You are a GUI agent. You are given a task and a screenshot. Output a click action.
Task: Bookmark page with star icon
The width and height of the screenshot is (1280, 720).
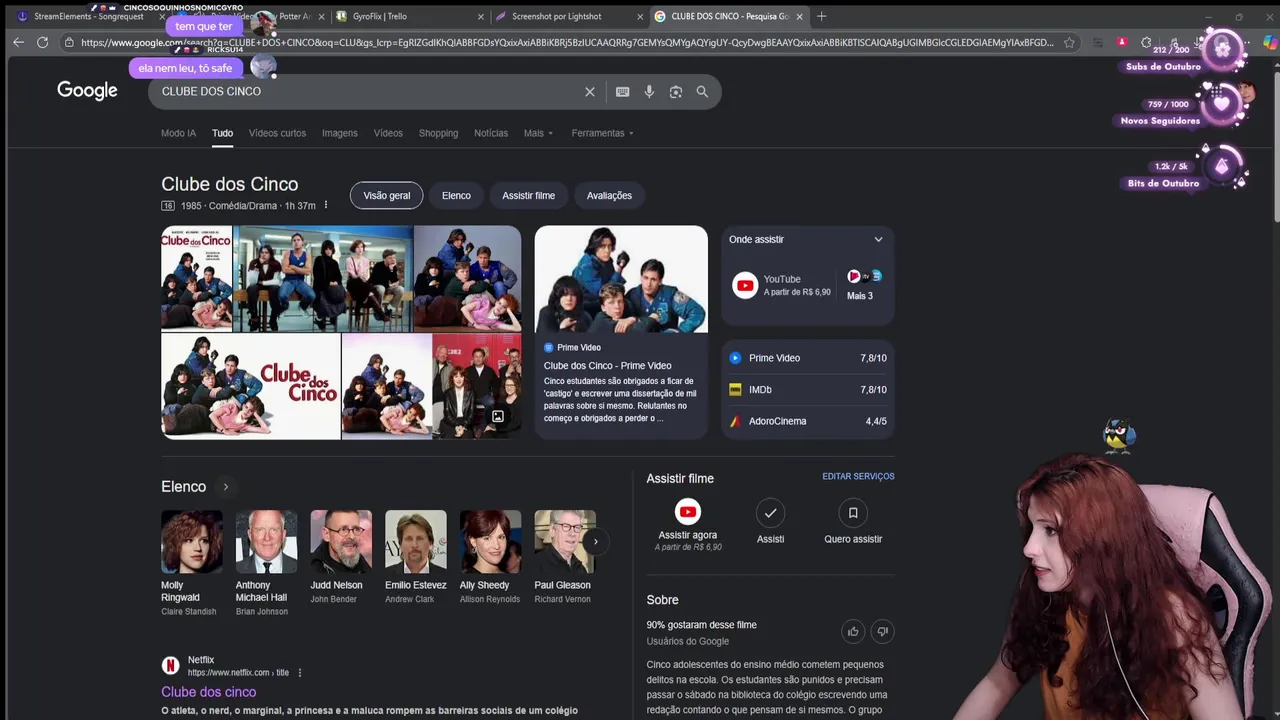1069,43
